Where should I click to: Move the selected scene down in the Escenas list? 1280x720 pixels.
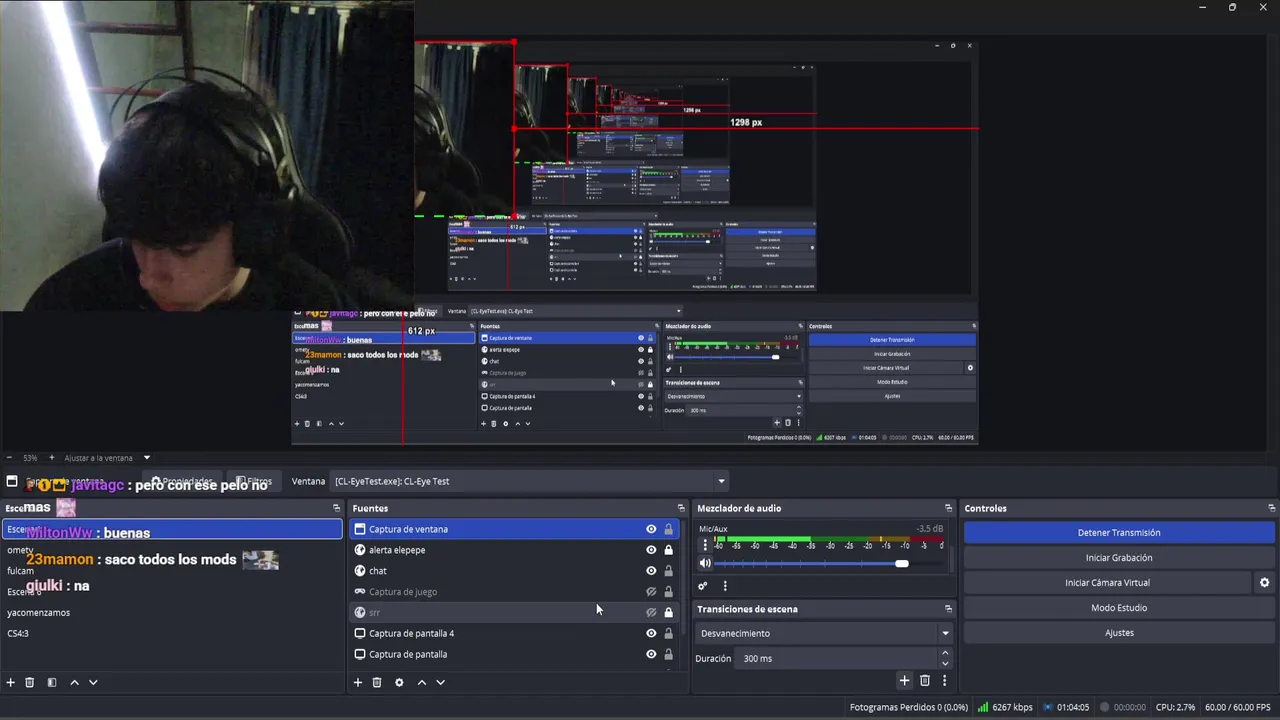(93, 682)
